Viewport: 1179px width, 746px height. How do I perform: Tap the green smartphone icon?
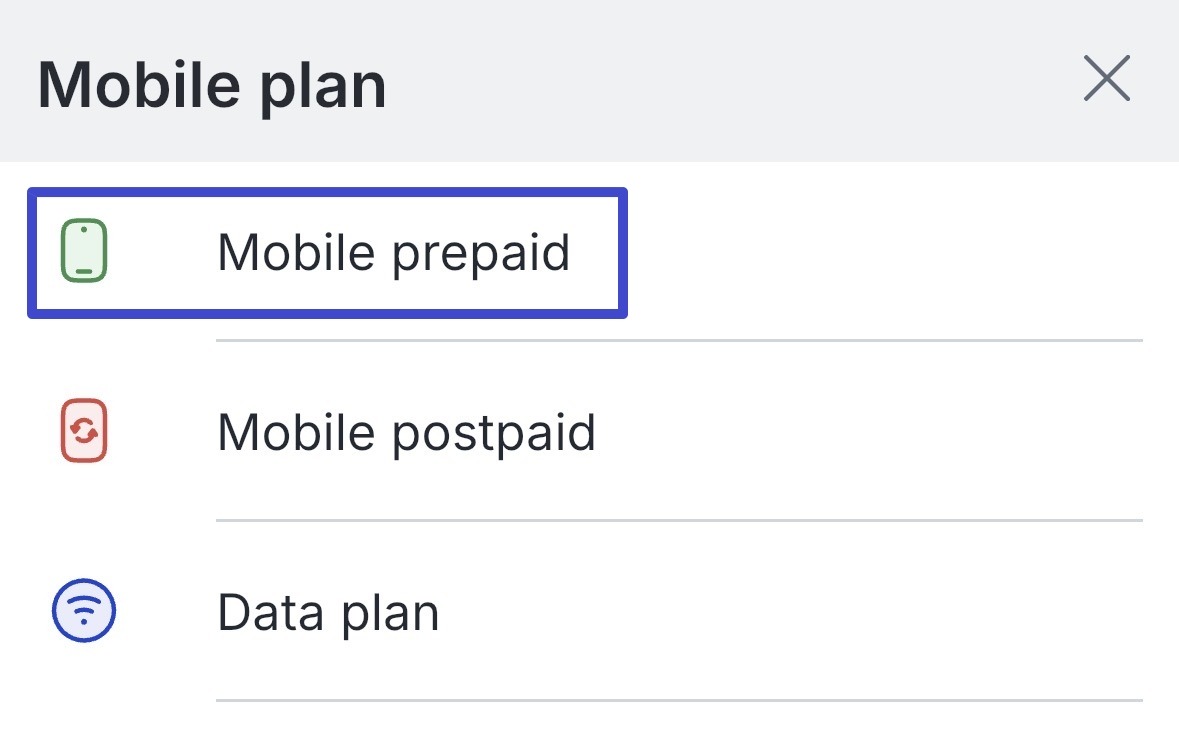84,252
